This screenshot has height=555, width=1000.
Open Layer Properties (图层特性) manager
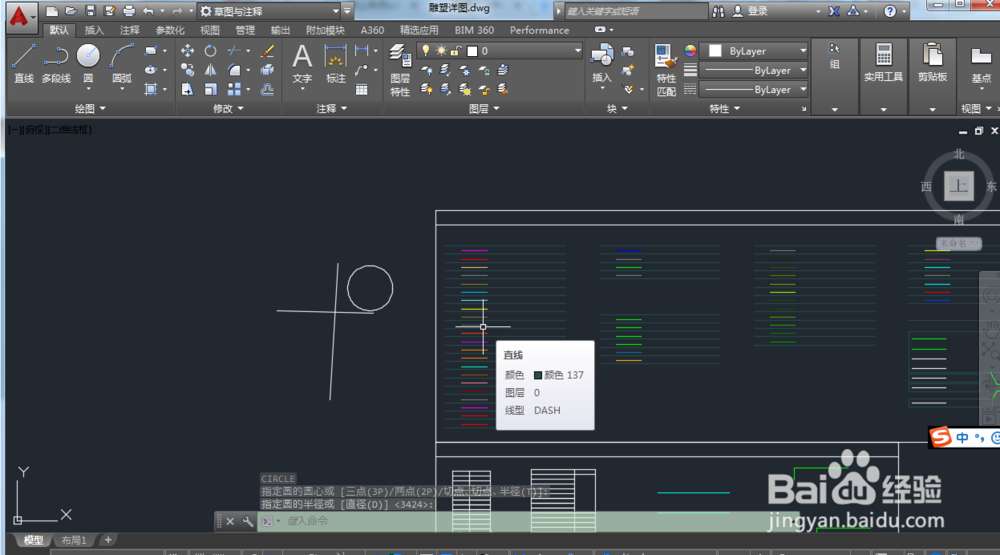click(400, 70)
